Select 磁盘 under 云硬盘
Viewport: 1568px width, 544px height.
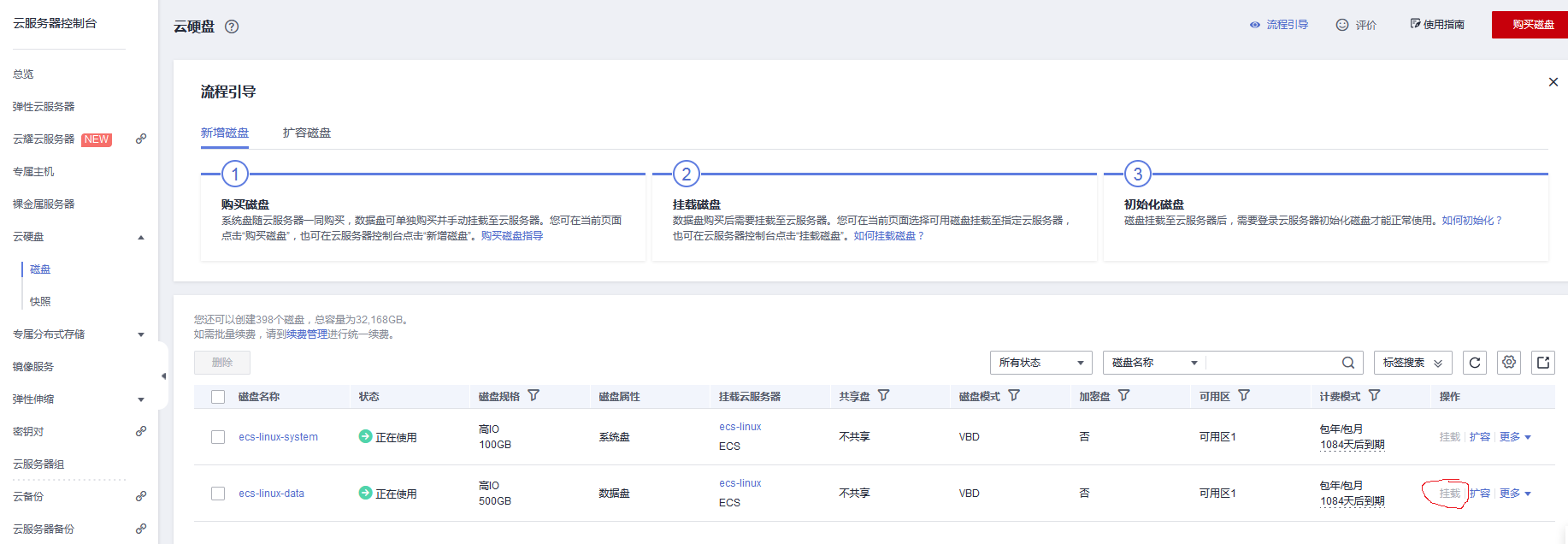tap(40, 269)
